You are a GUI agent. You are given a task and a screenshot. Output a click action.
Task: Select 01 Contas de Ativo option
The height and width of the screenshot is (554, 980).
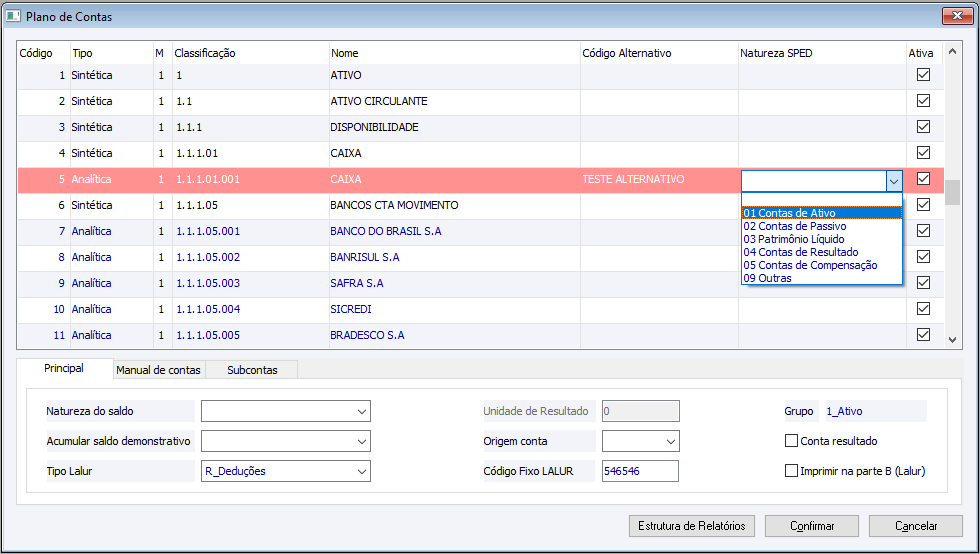(x=822, y=213)
